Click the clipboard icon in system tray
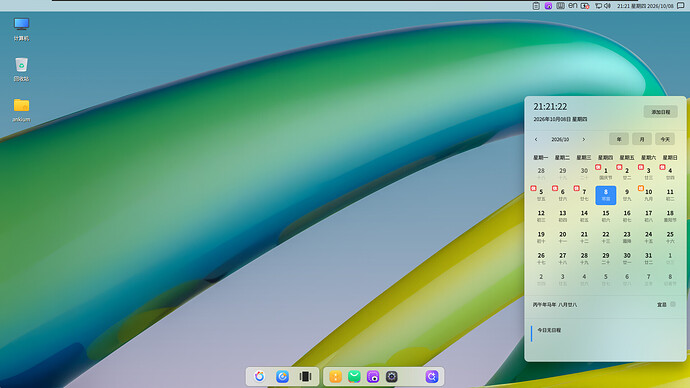Image resolution: width=690 pixels, height=388 pixels. click(x=536, y=6)
